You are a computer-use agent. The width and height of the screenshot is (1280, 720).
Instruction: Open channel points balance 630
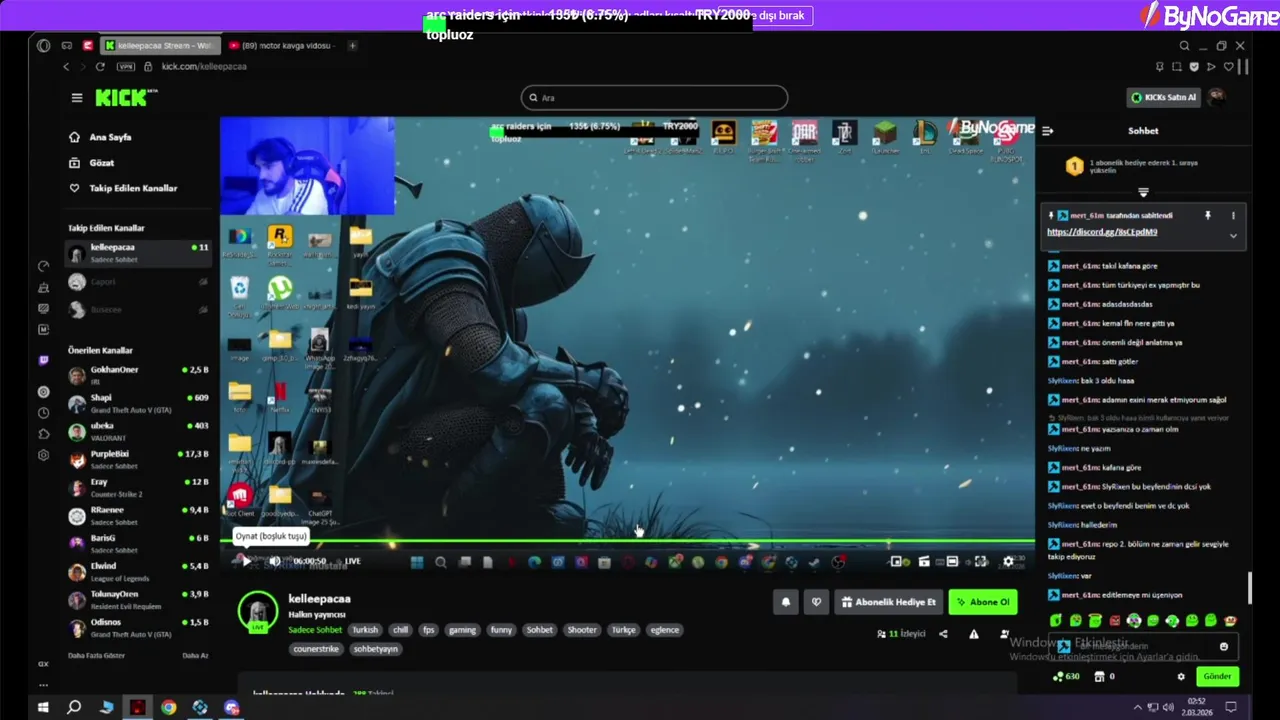point(1067,677)
